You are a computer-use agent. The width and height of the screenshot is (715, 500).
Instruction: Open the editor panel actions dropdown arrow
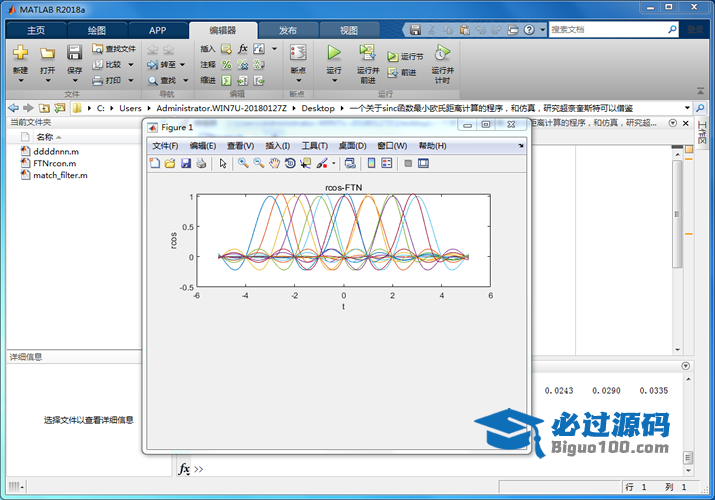(673, 123)
